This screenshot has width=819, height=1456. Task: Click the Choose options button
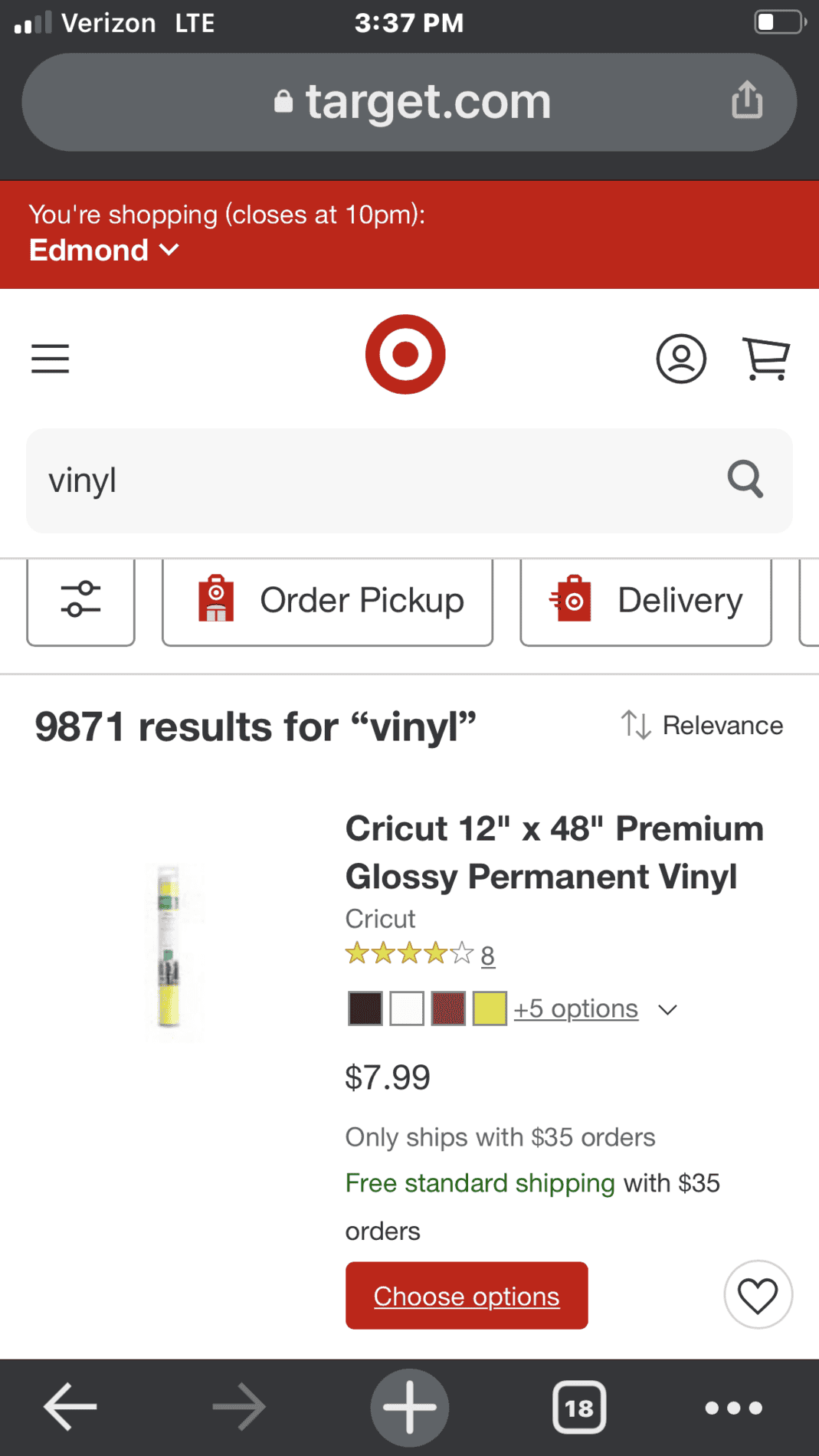[x=467, y=1295]
